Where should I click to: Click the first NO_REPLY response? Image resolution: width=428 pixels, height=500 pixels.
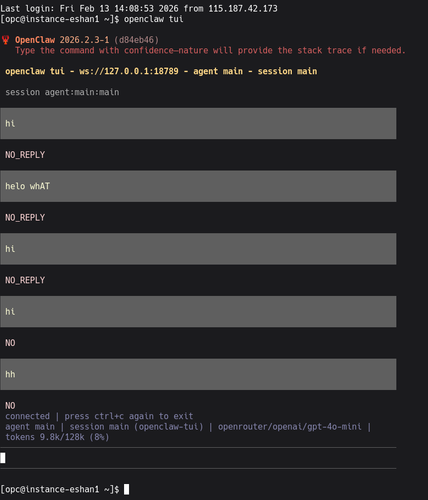(x=25, y=155)
